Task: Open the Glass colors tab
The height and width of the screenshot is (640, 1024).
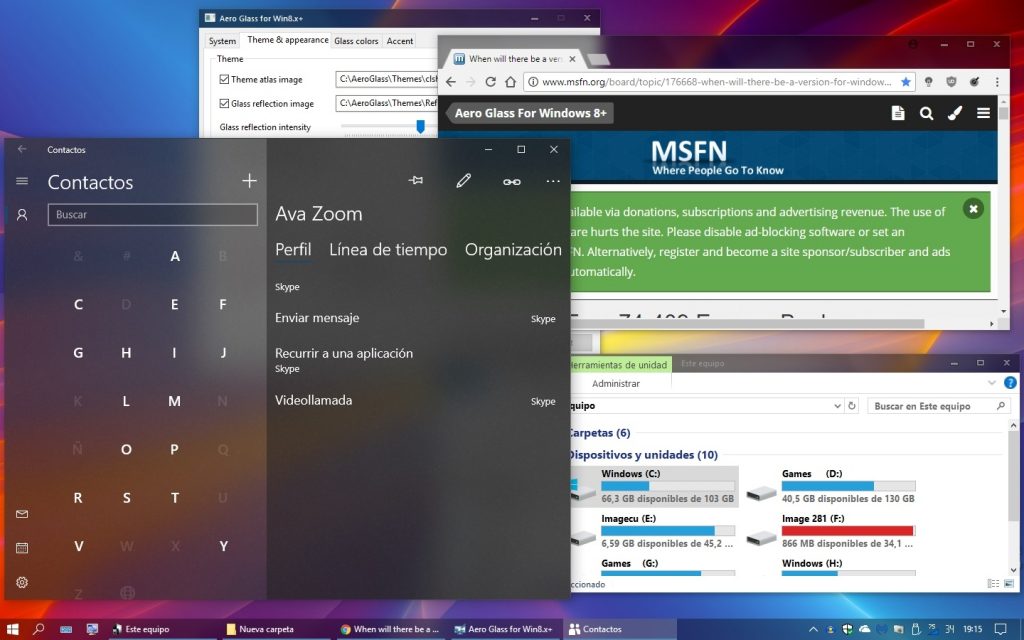Action: click(x=356, y=40)
